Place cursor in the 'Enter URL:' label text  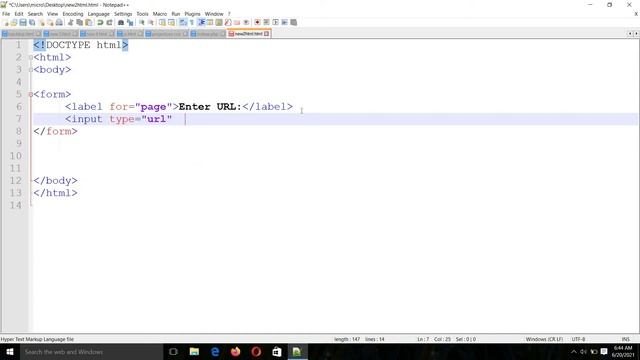pos(210,107)
